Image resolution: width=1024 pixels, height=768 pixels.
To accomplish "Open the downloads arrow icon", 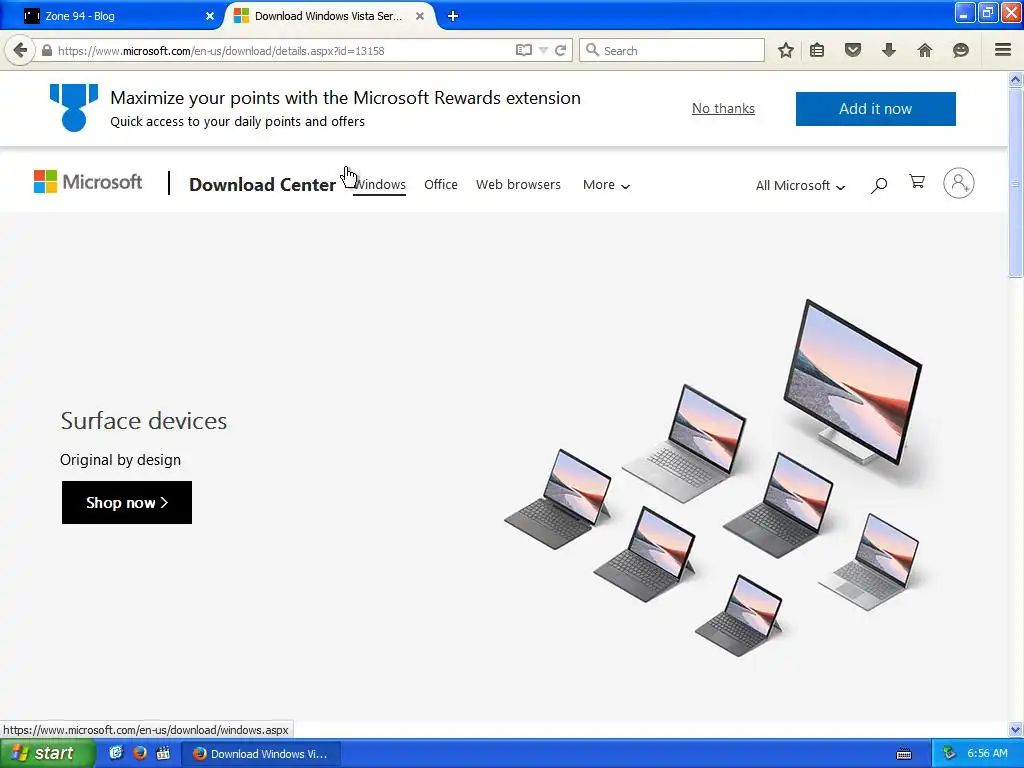I will click(x=889, y=50).
